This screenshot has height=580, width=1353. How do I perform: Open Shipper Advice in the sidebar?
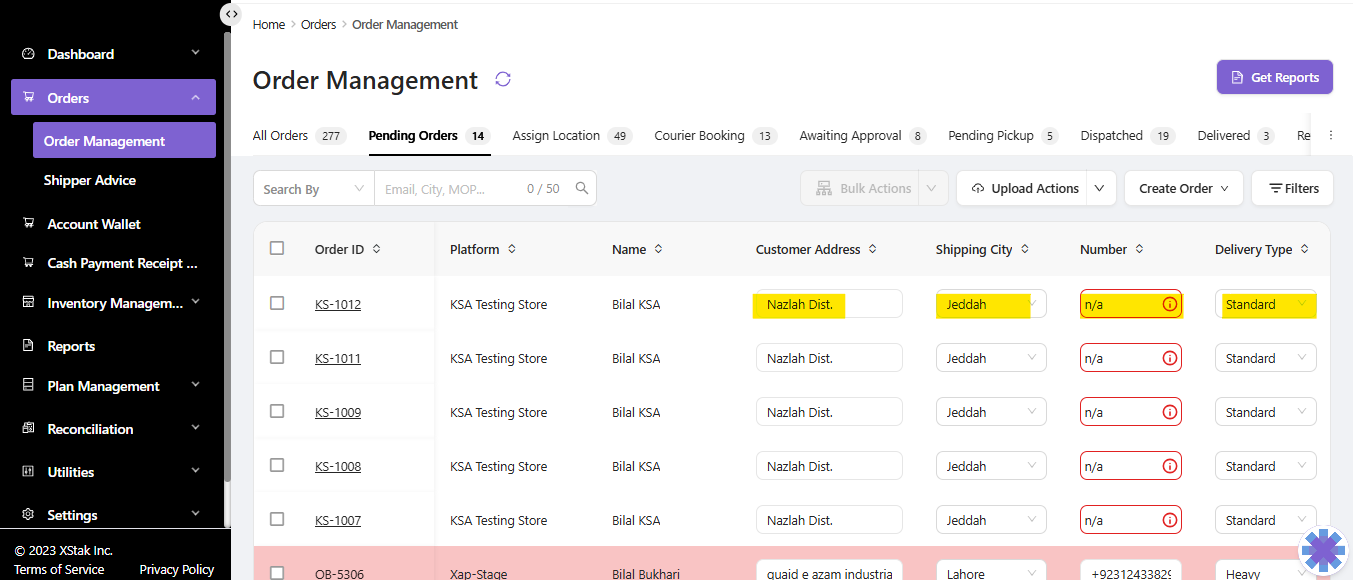90,181
